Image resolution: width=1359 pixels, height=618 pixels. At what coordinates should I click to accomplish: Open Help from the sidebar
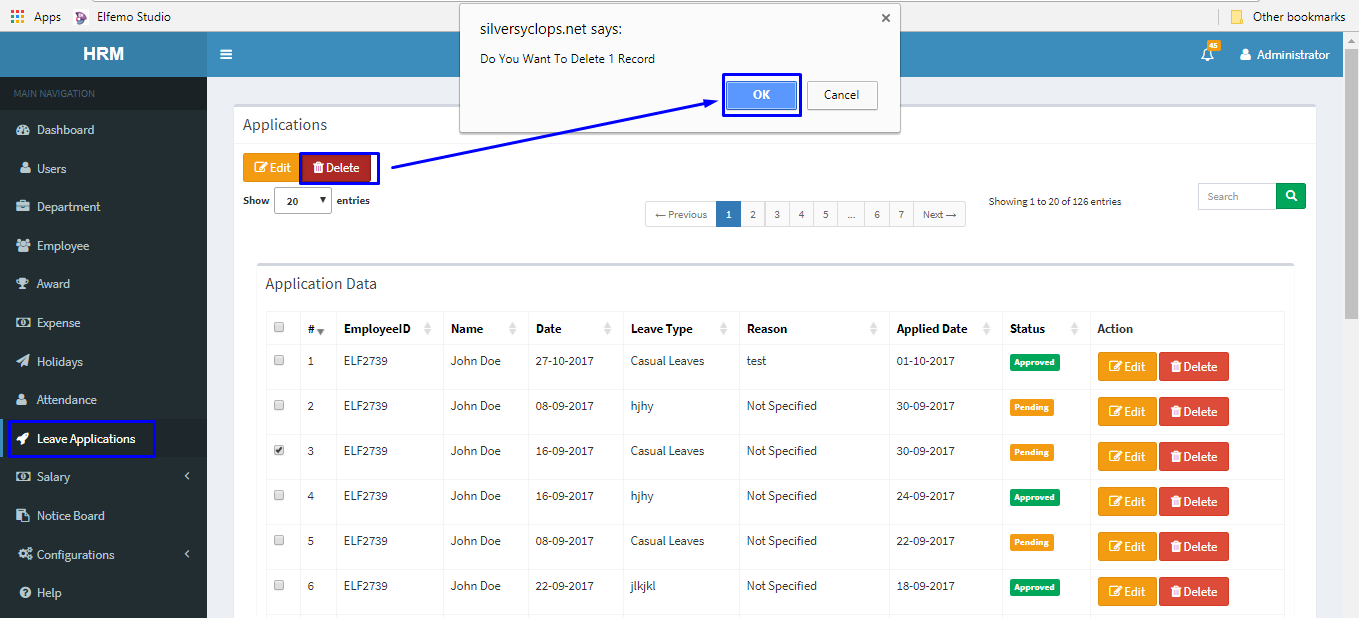point(103,593)
